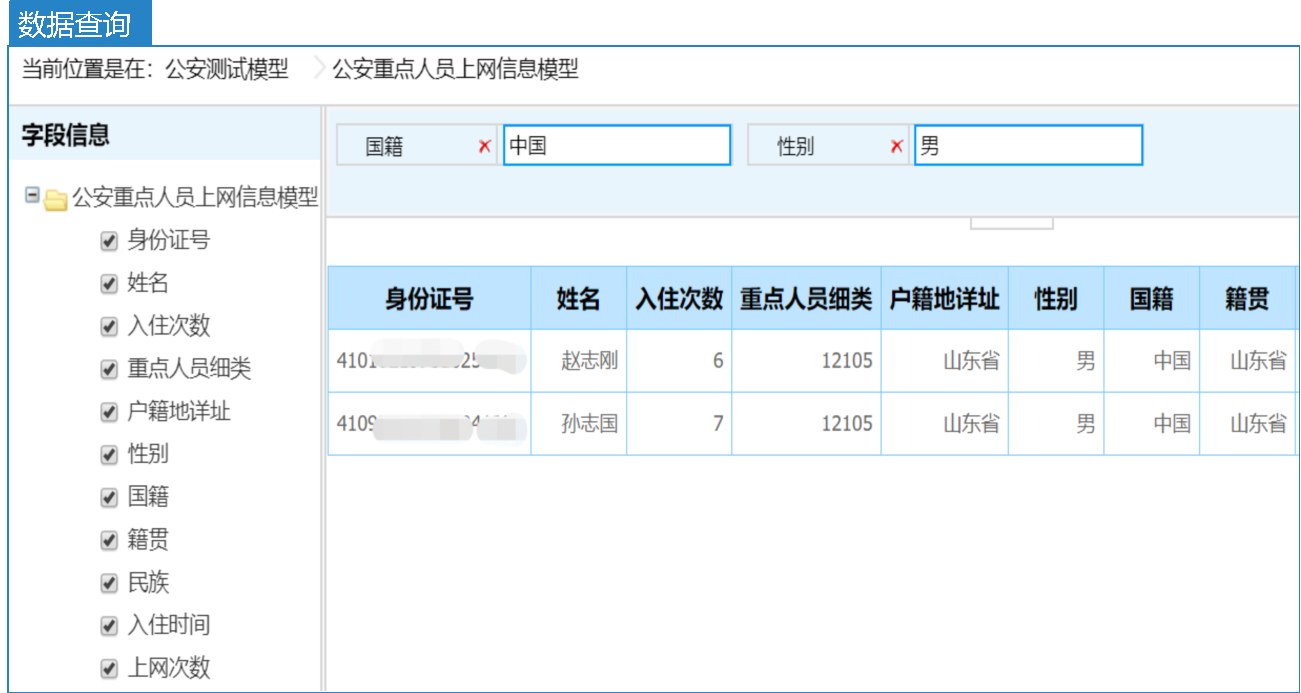The height and width of the screenshot is (693, 1301).
Task: Click the 字段信息 panel header
Action: coord(164,136)
